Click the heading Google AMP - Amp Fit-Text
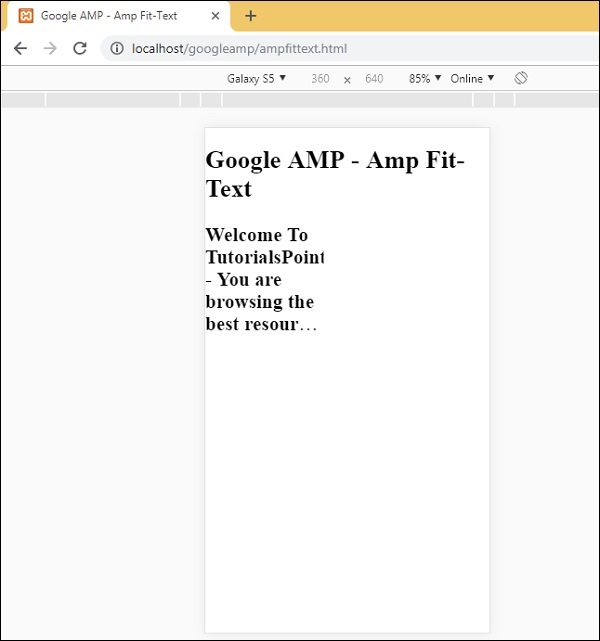Screen dimensions: 600x641 tap(335, 174)
